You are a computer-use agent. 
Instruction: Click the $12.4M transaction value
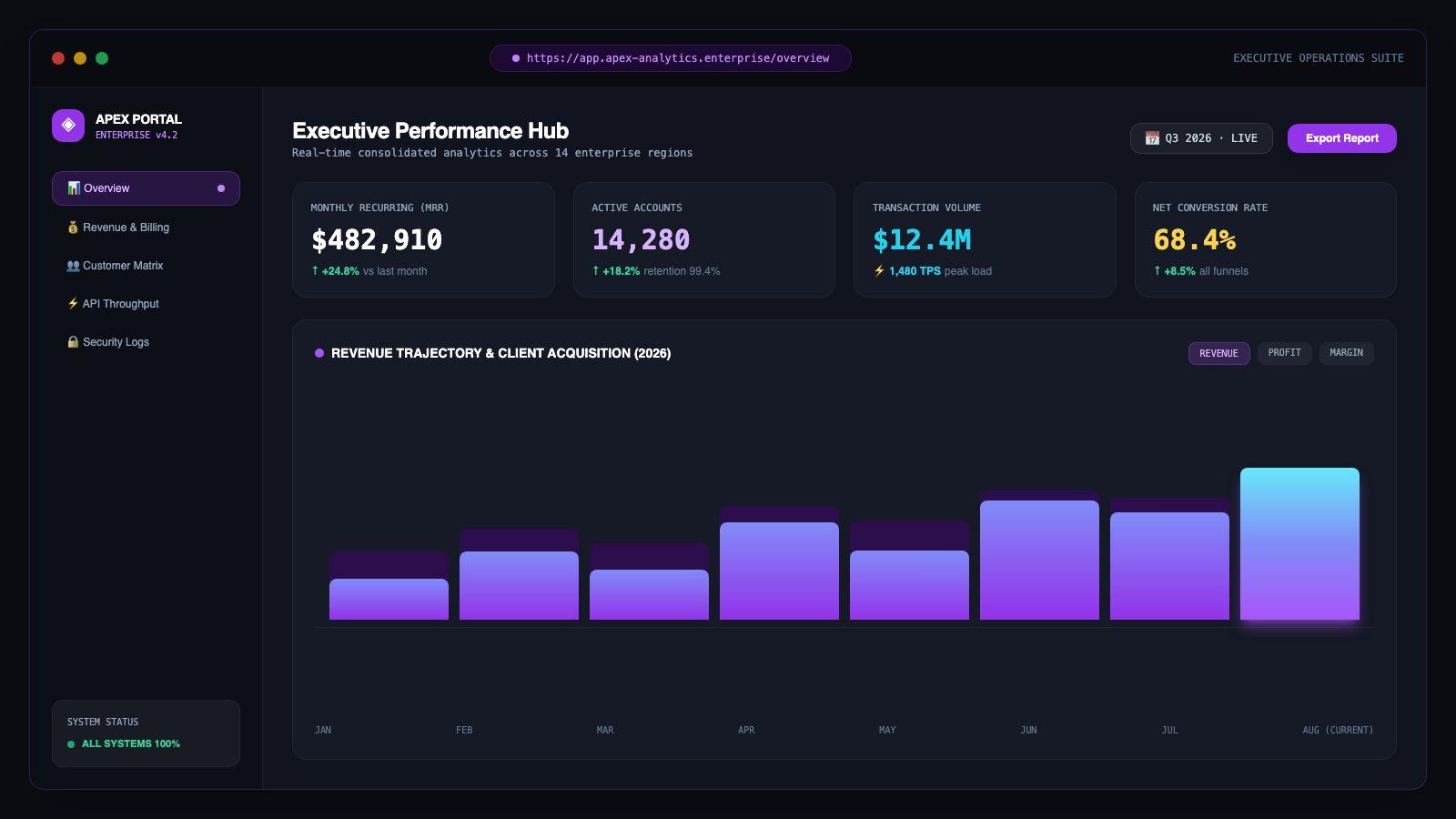pos(922,240)
